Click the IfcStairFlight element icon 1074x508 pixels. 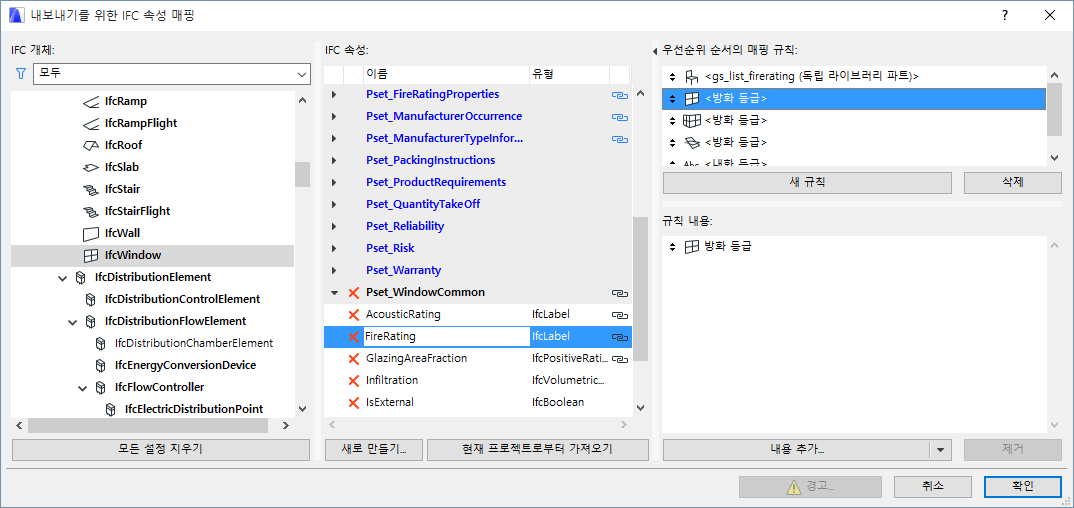pos(90,211)
